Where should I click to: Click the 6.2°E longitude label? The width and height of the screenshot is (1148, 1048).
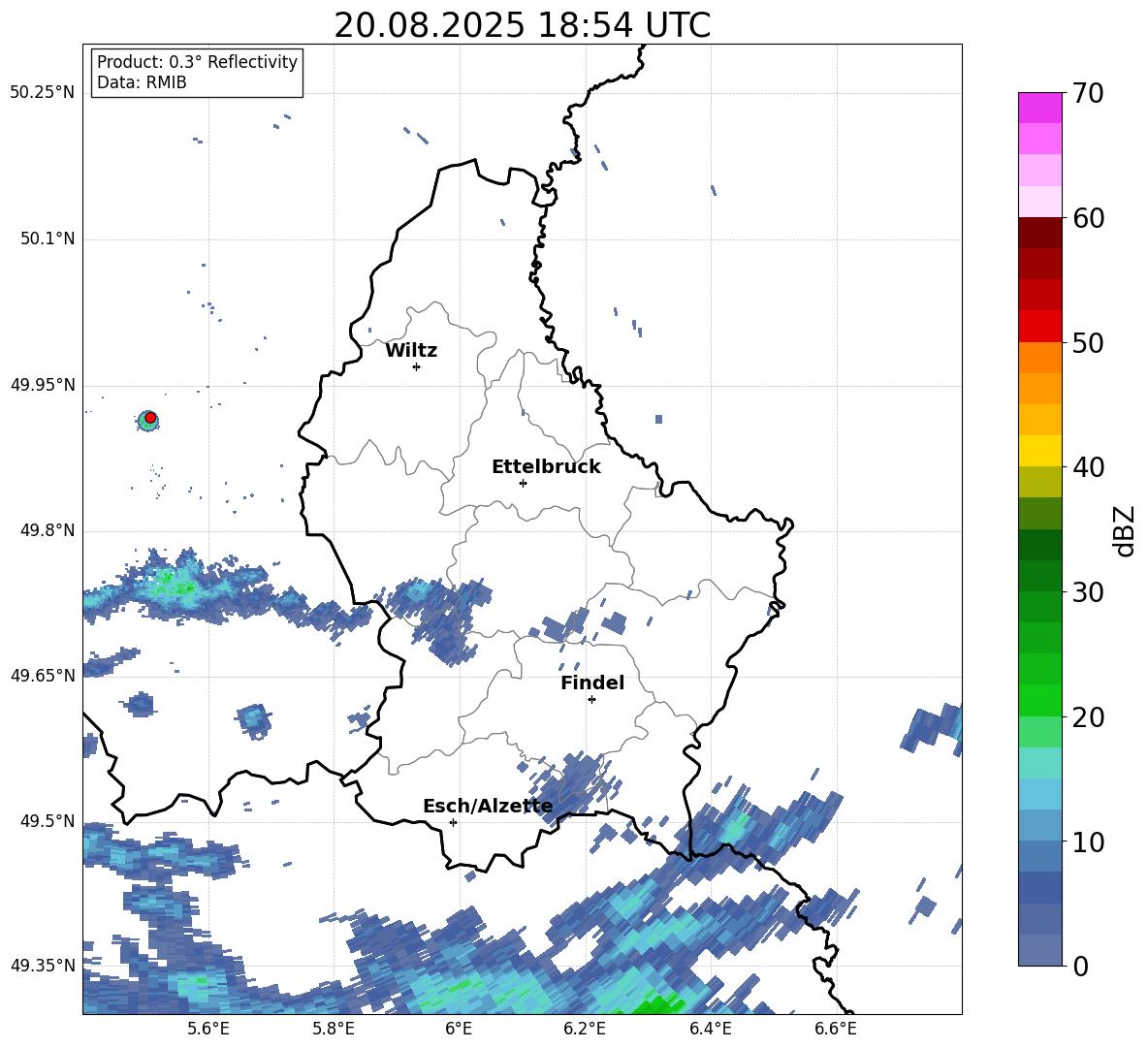pos(585,1029)
